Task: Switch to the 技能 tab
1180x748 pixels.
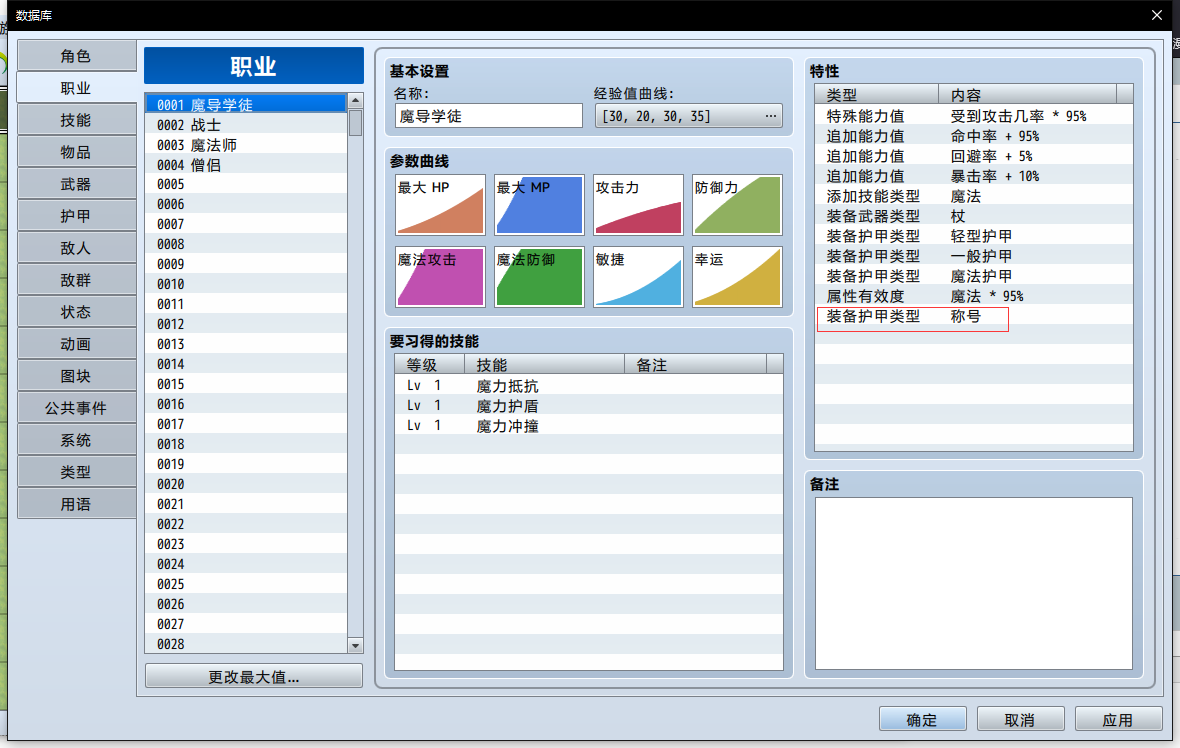Action: [76, 120]
